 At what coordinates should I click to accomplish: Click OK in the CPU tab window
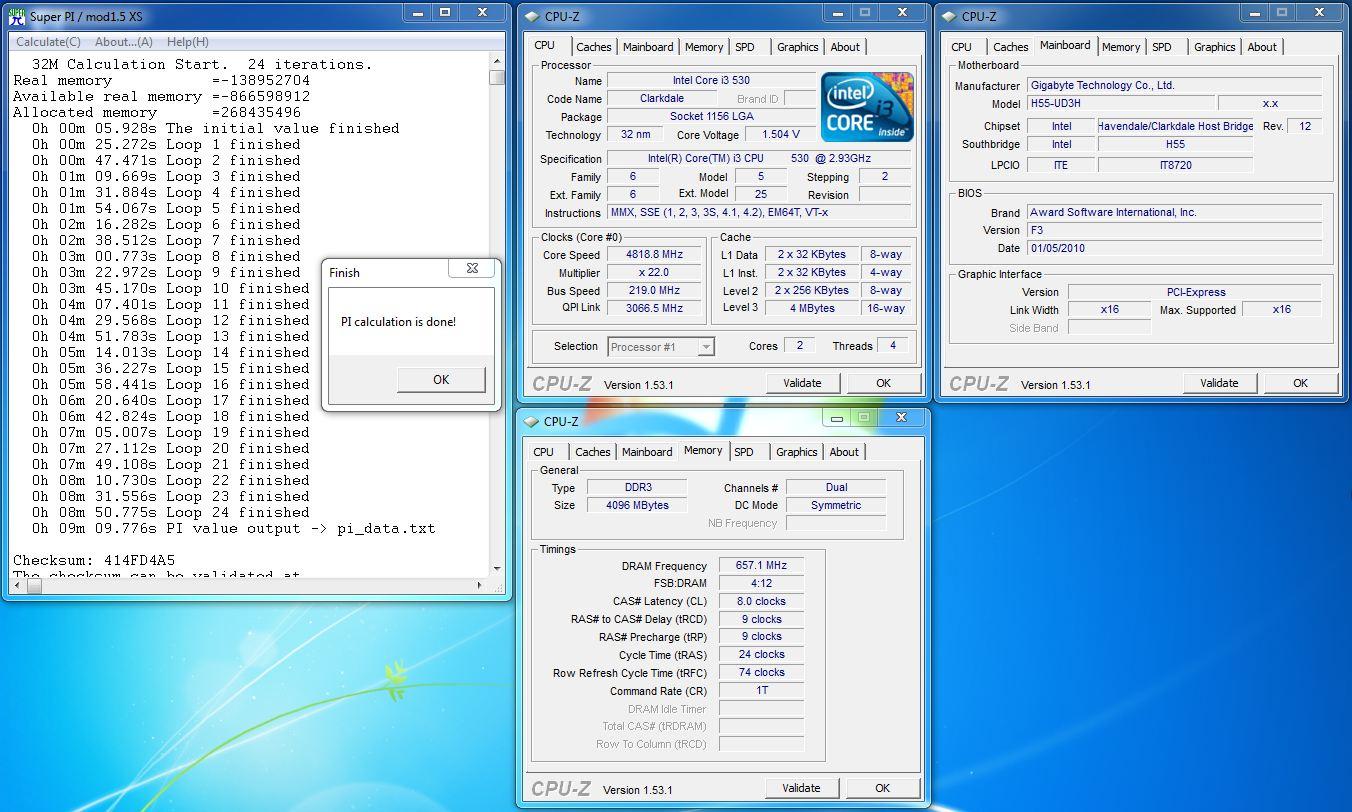point(883,383)
